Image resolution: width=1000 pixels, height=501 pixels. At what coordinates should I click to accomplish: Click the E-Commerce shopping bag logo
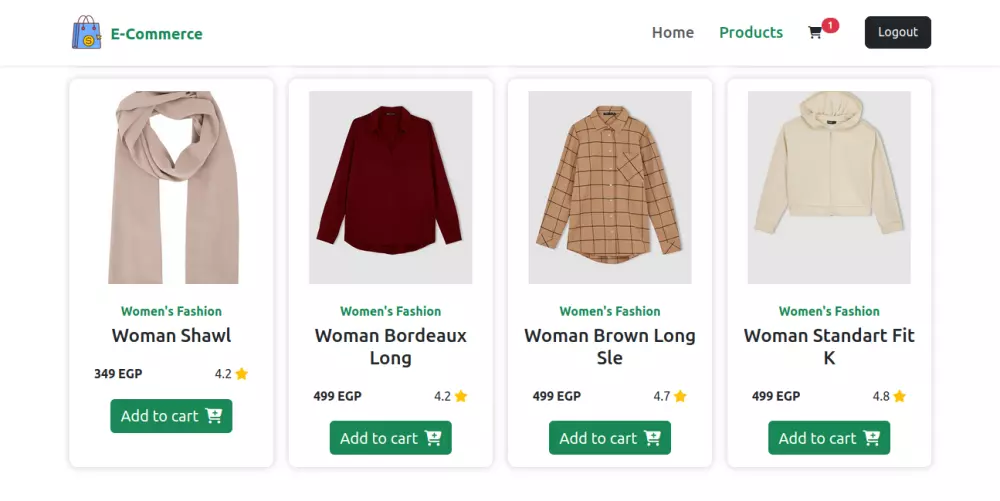(x=87, y=33)
